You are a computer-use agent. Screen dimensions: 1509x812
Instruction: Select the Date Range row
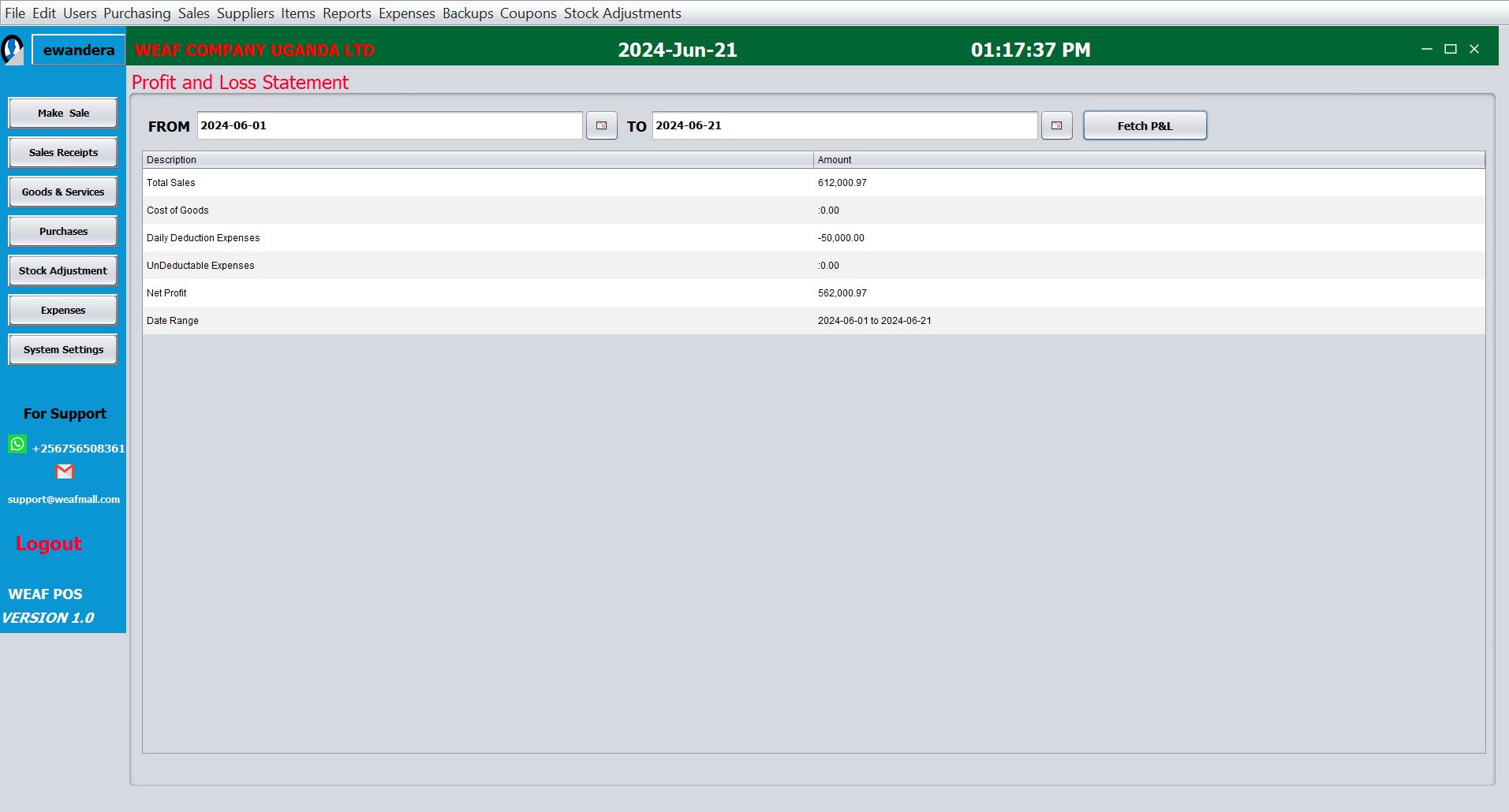coord(813,320)
